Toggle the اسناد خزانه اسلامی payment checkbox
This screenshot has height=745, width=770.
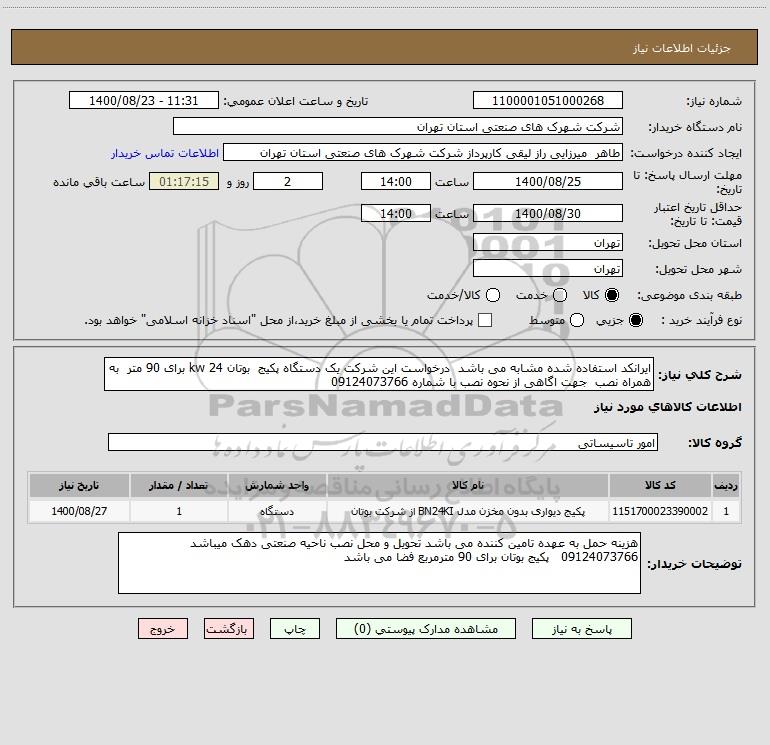click(485, 320)
